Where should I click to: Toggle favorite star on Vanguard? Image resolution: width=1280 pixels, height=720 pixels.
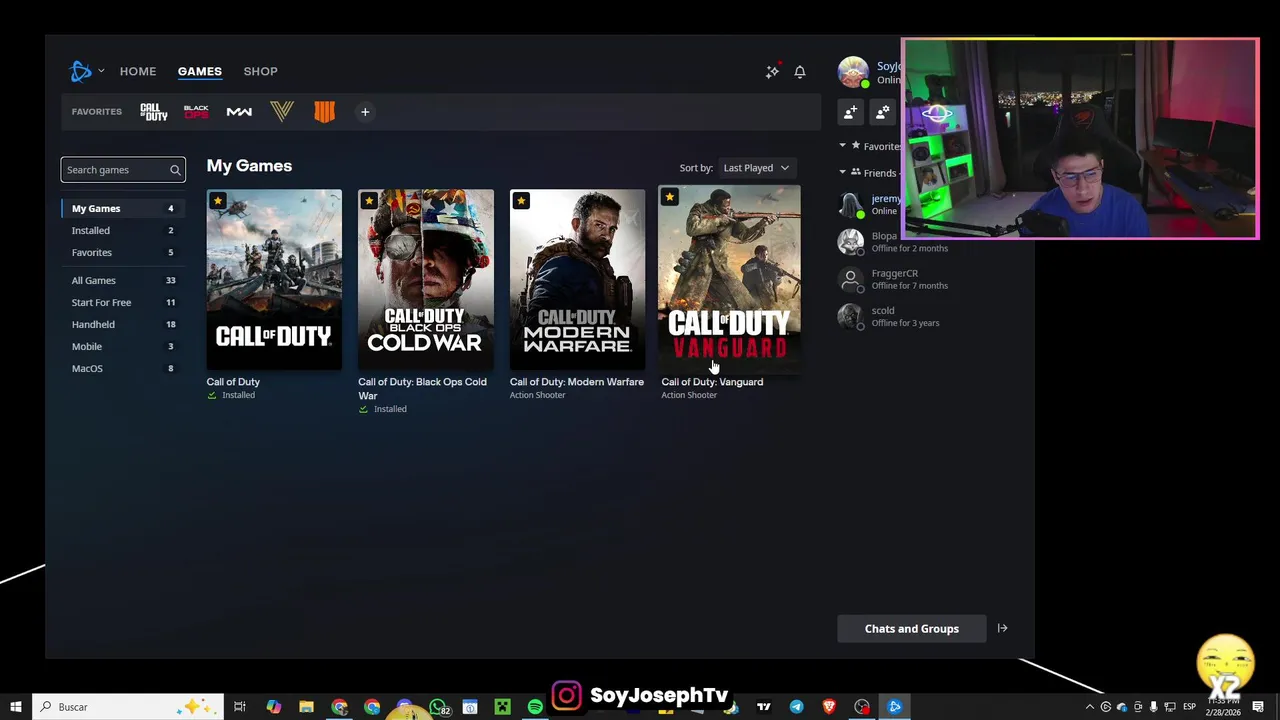tap(670, 197)
